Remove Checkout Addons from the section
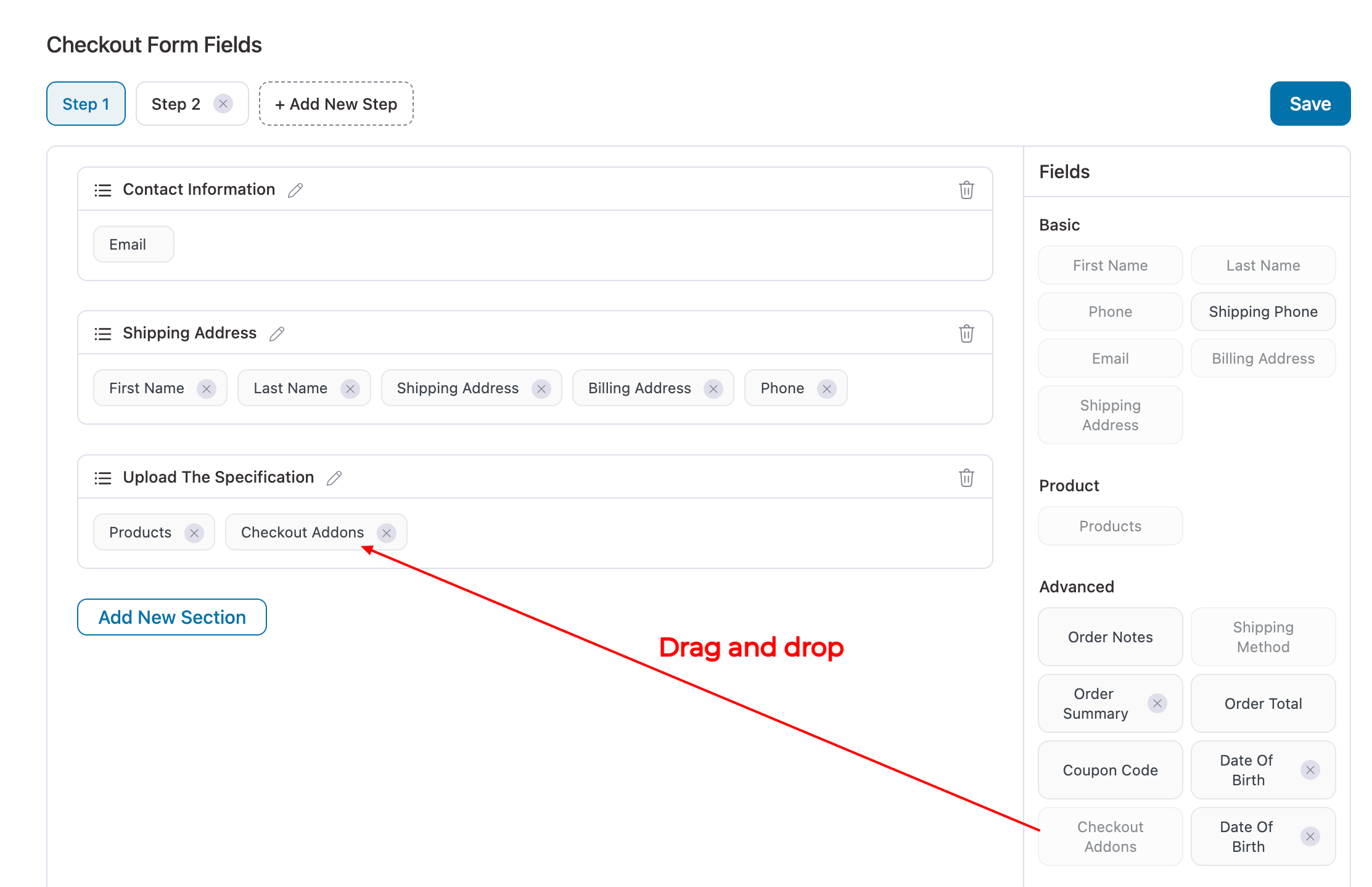 coord(387,533)
